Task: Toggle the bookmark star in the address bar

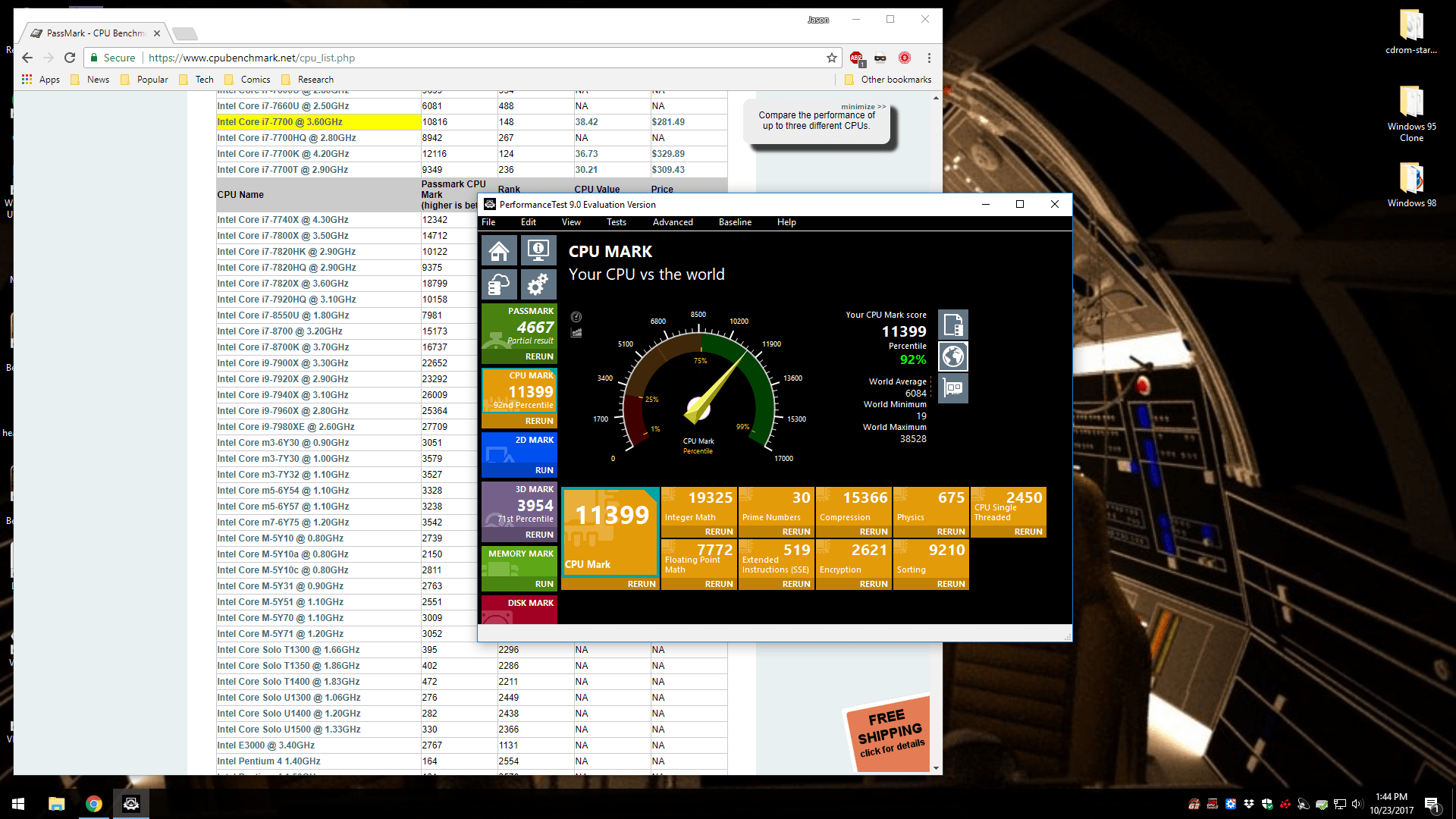Action: pos(831,58)
